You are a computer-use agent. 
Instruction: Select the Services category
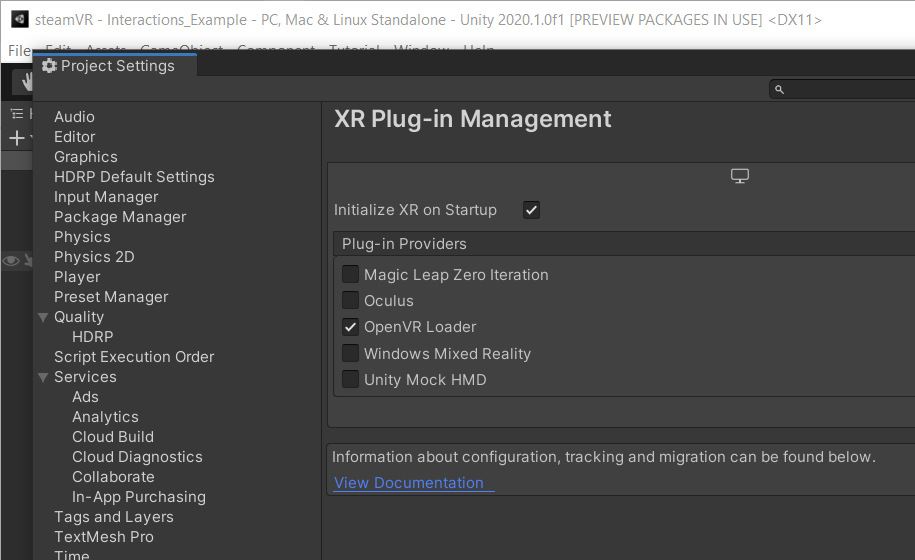85,377
